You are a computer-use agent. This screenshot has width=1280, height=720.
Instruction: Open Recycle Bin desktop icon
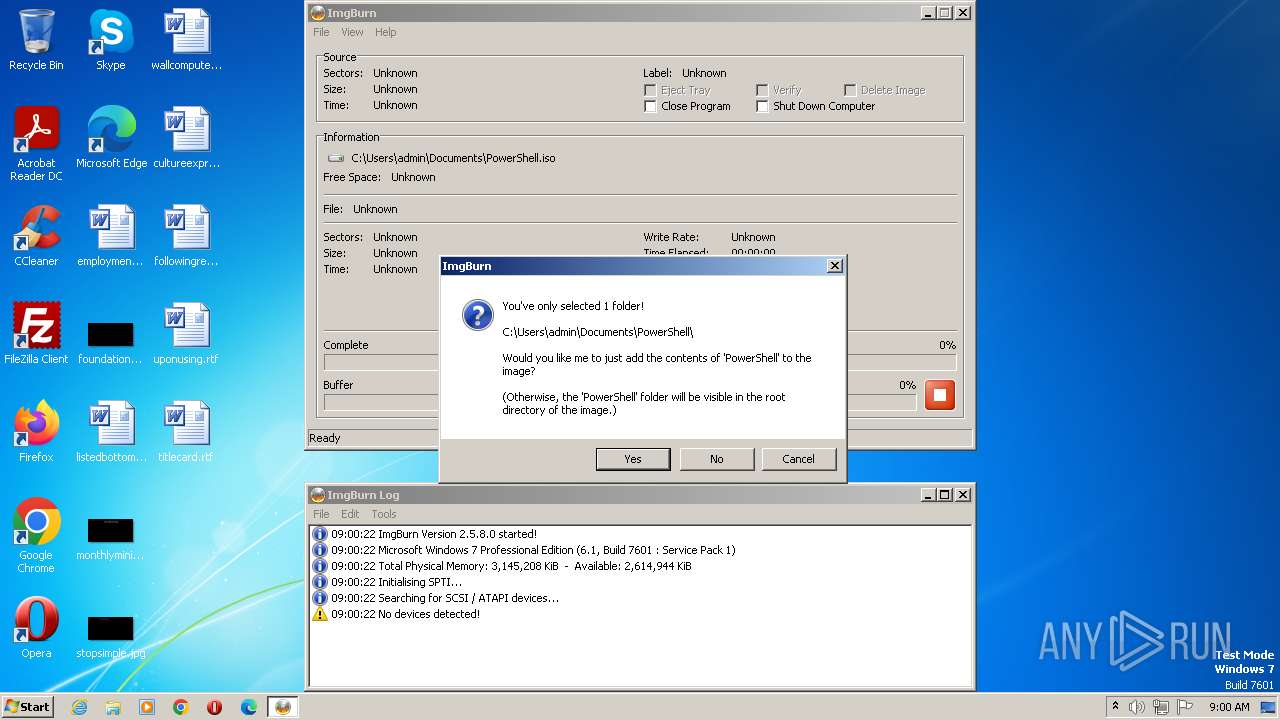pyautogui.click(x=36, y=40)
